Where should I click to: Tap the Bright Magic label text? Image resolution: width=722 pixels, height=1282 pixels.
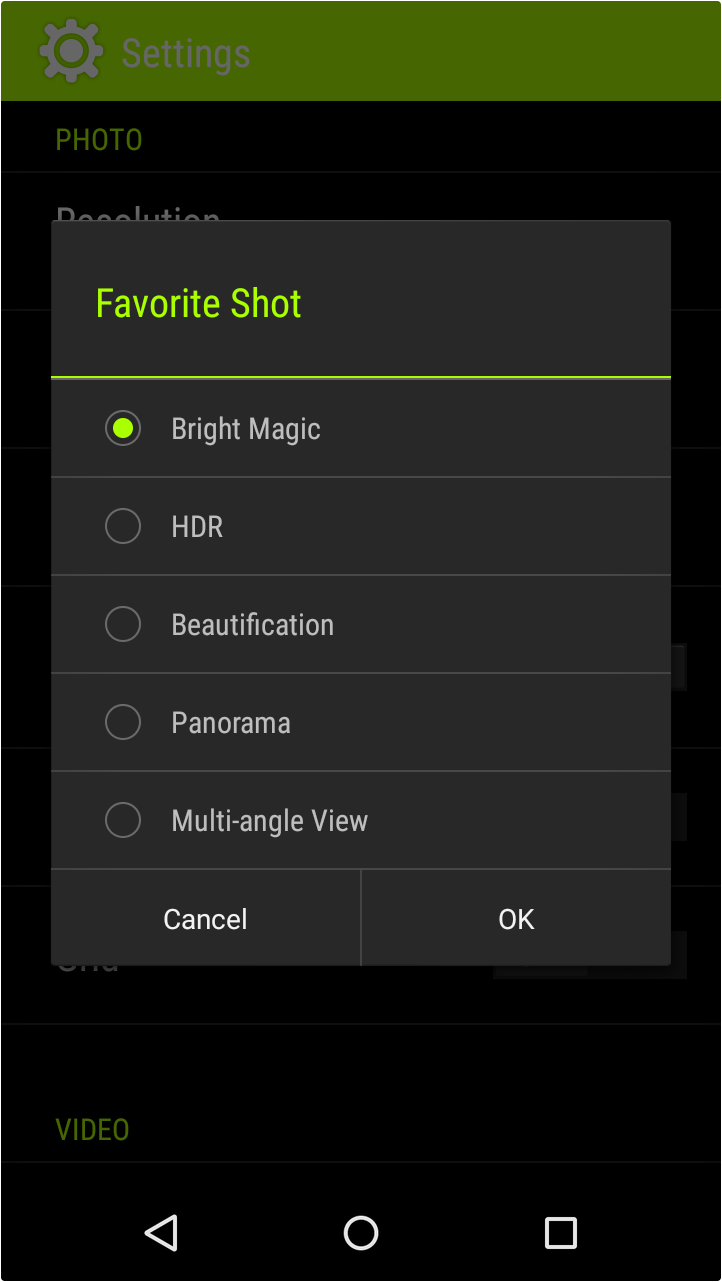click(246, 429)
